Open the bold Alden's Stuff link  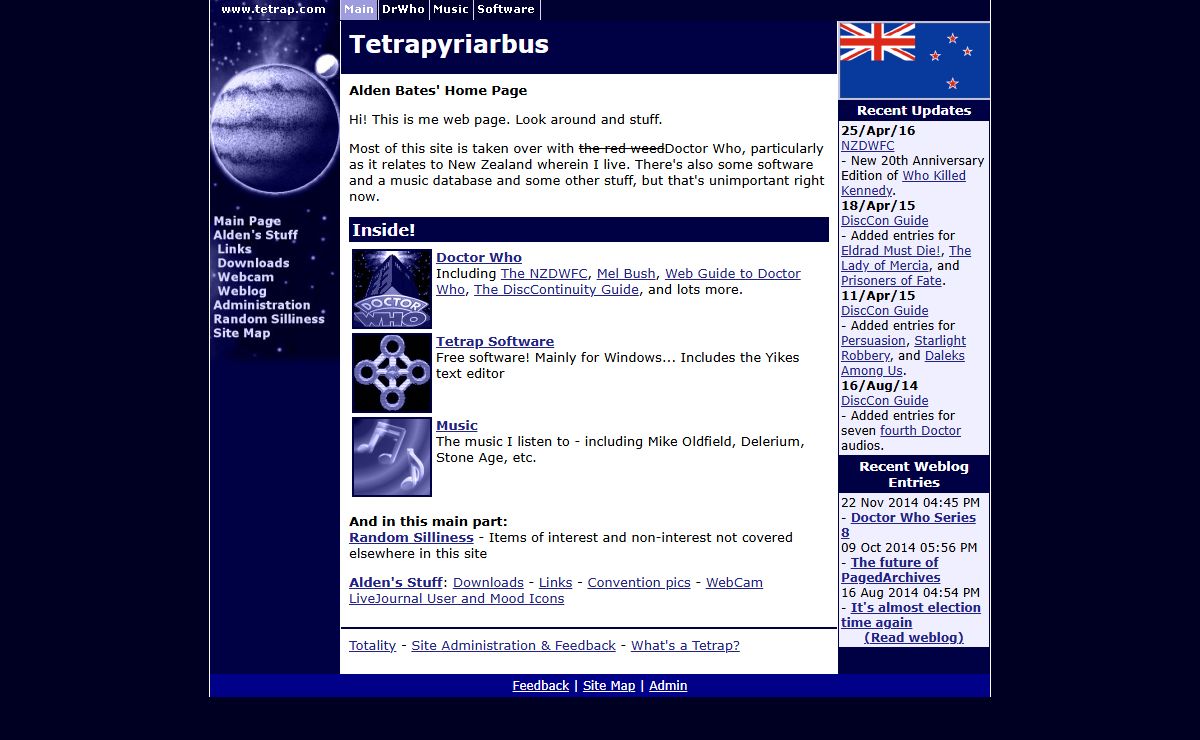coord(396,582)
